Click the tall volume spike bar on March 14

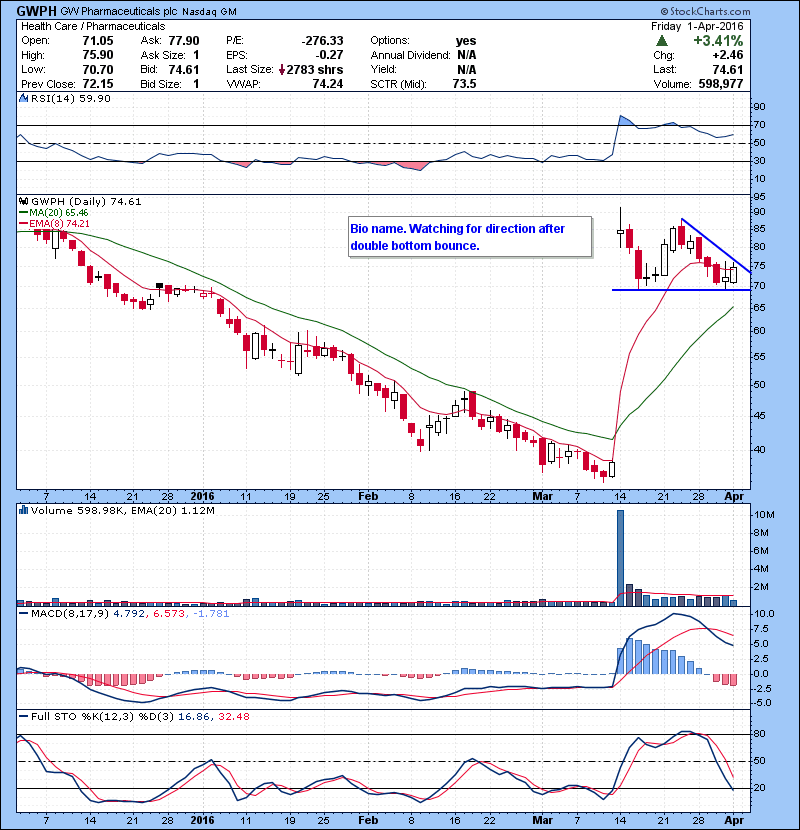point(621,558)
